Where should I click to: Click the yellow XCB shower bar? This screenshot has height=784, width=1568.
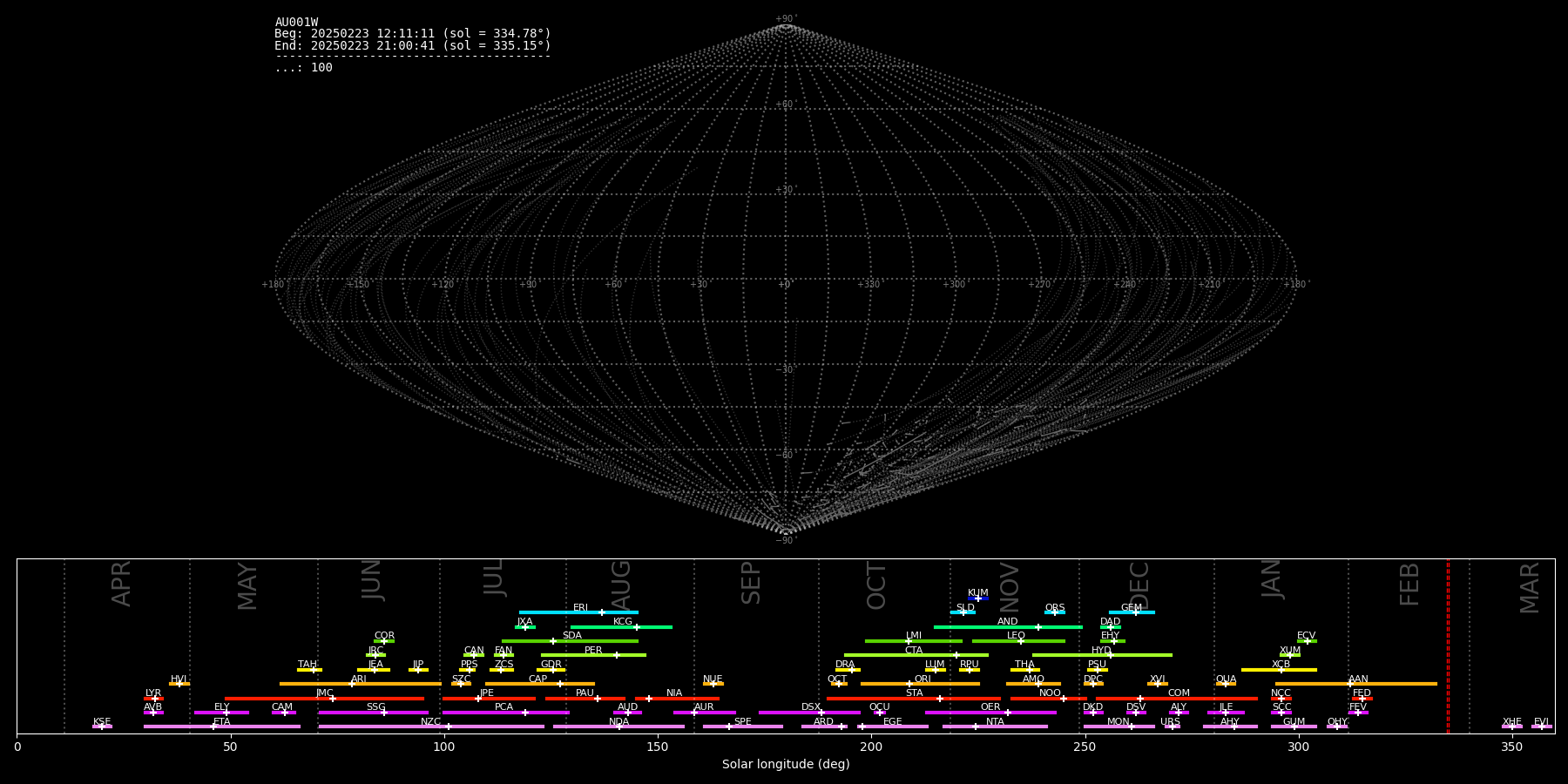pyautogui.click(x=1279, y=670)
